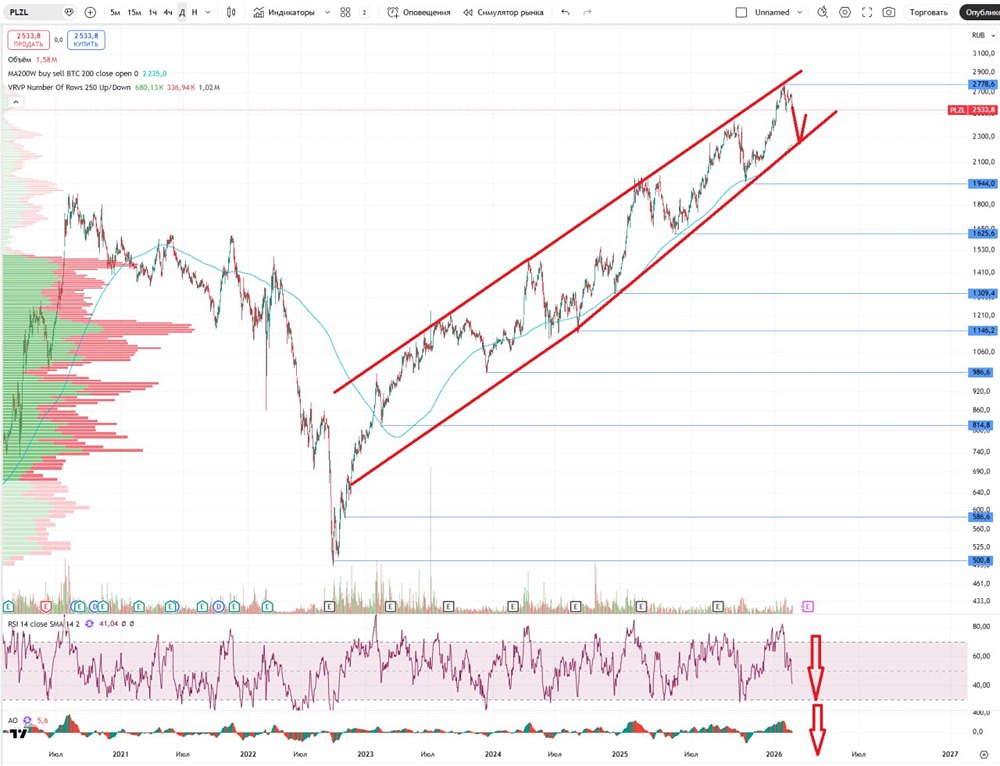Expand the Unnamed layout dropdown arrow
Screen dimensions: 1000x766
click(x=799, y=12)
